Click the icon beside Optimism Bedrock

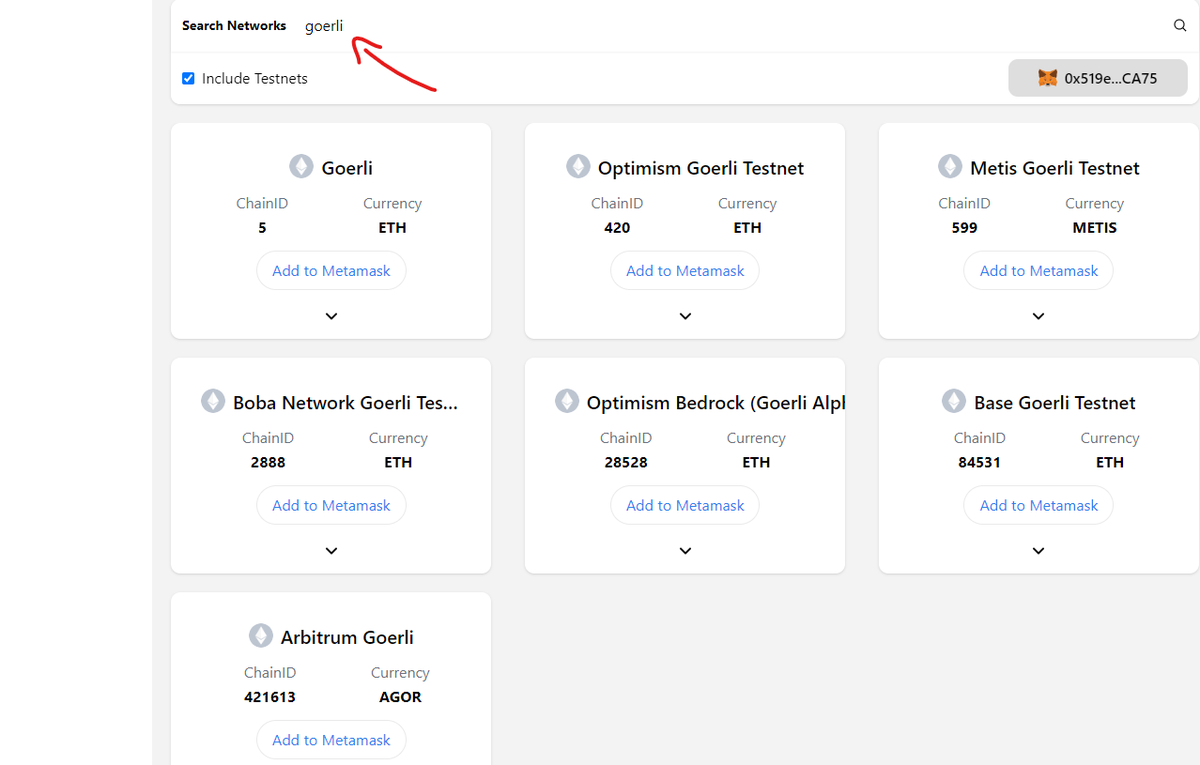[567, 401]
